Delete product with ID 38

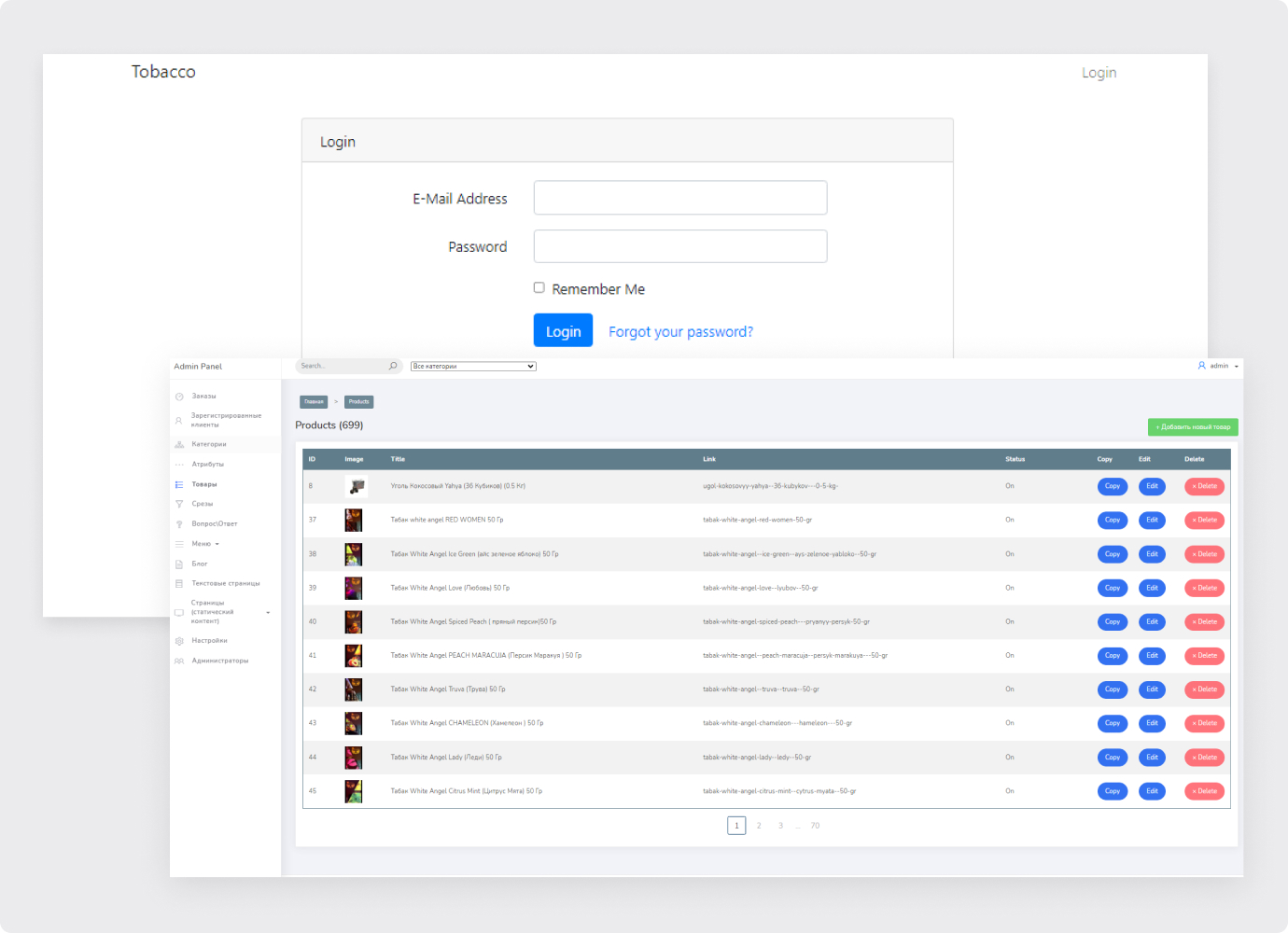point(1204,554)
